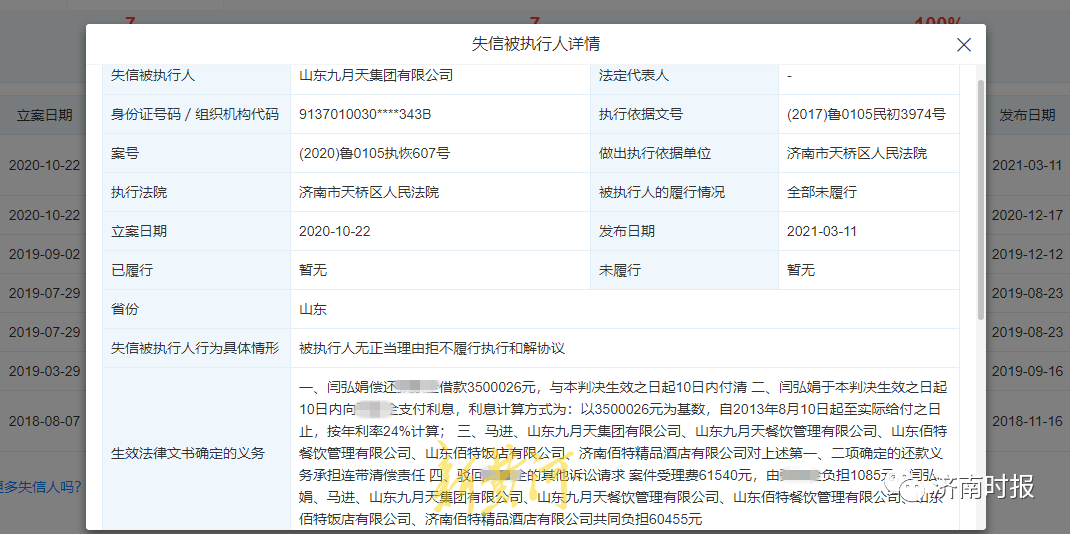Click the 法定代表人 field label
Image resolution: width=1070 pixels, height=534 pixels.
pyautogui.click(x=634, y=76)
